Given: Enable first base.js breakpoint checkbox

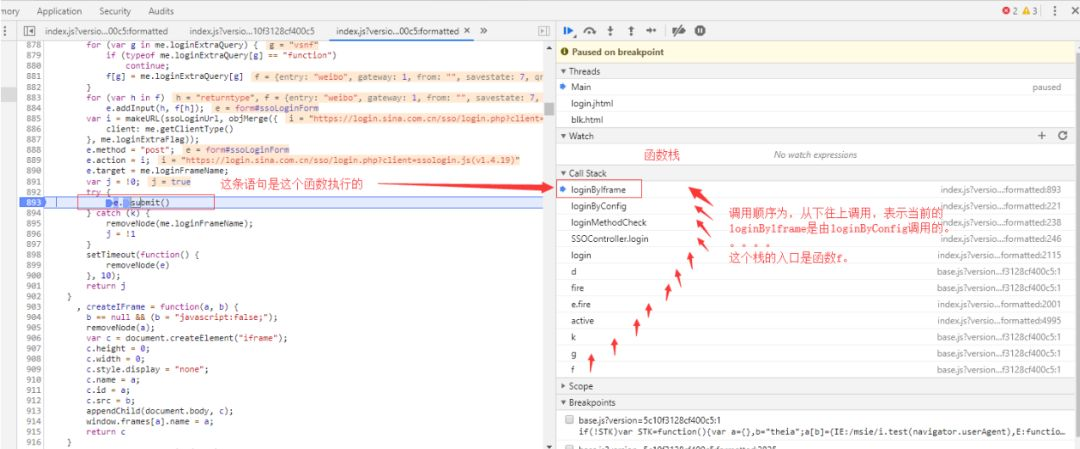Looking at the screenshot, I should [x=569, y=420].
